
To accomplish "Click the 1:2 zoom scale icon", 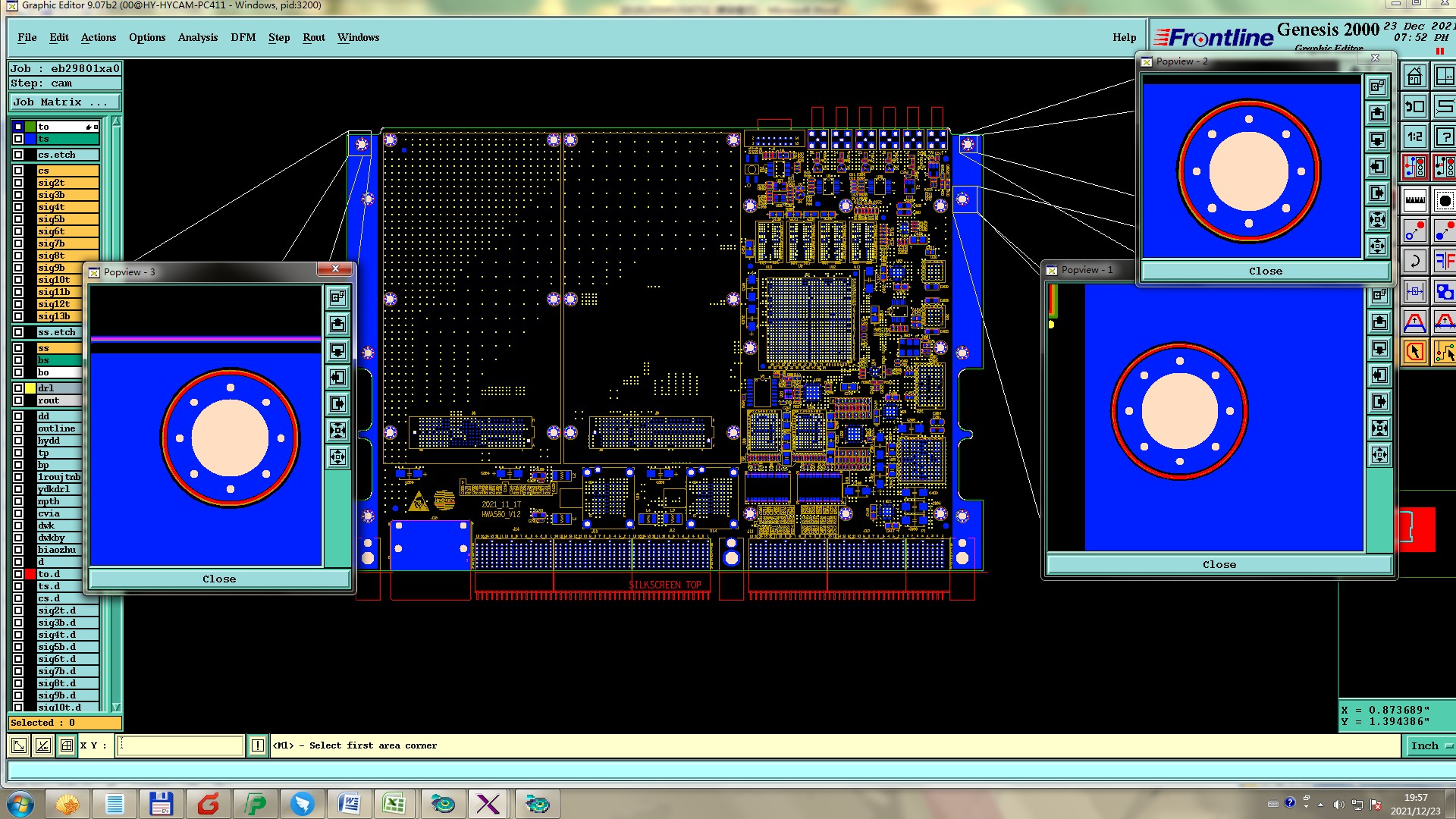I will (1415, 137).
